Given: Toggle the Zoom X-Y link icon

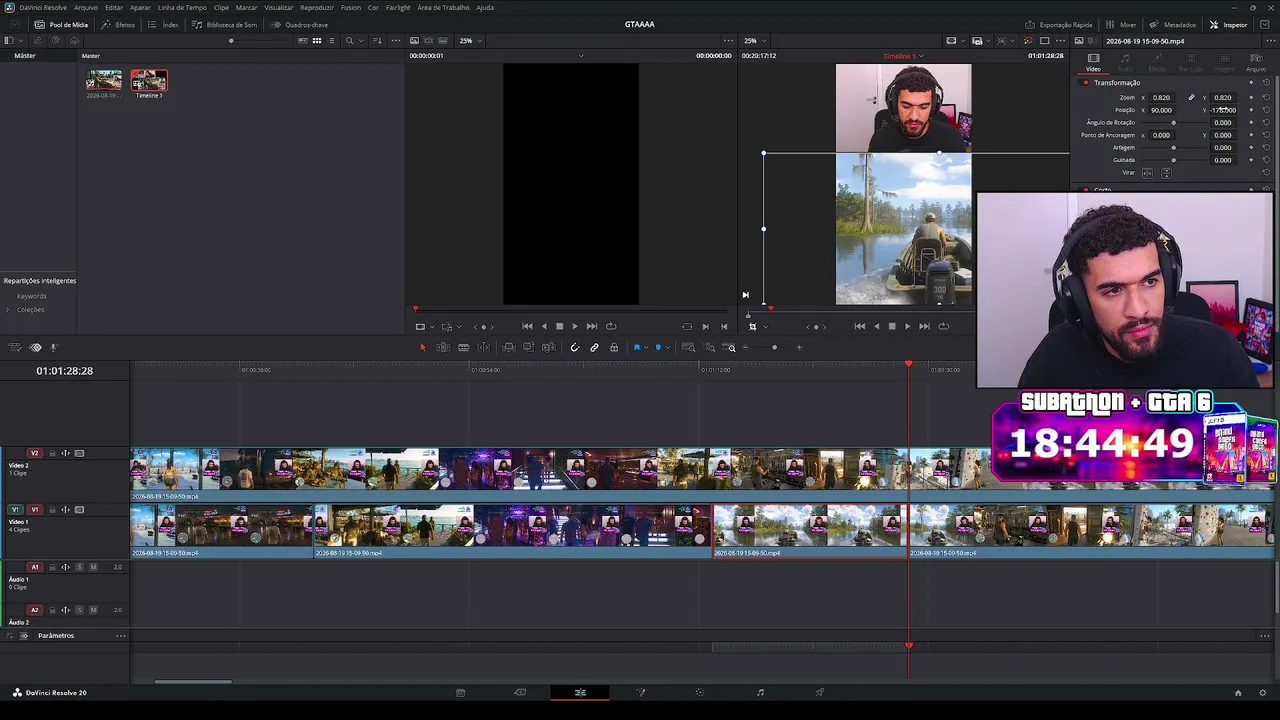Looking at the screenshot, I should click(1191, 98).
